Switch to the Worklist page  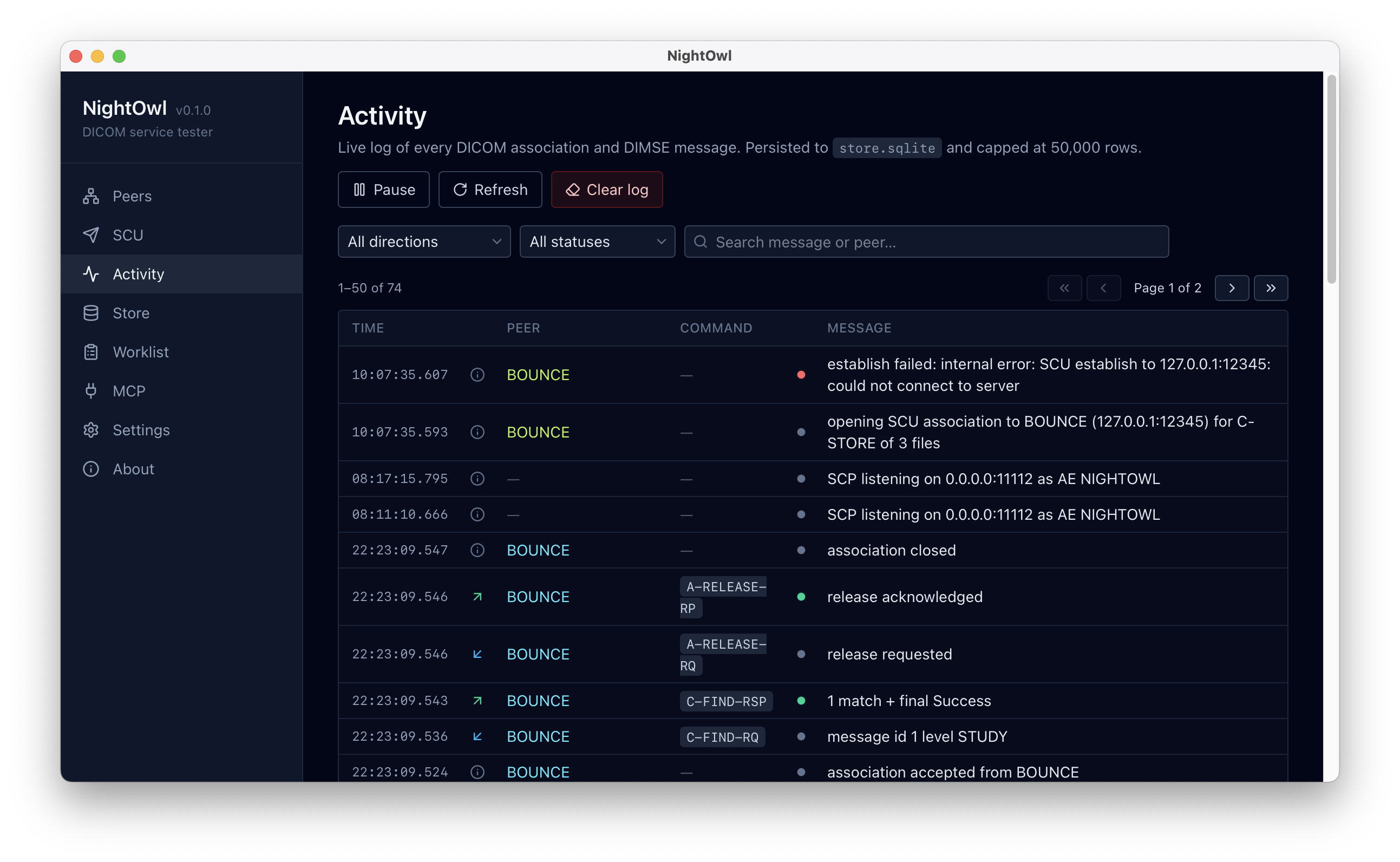(x=181, y=352)
